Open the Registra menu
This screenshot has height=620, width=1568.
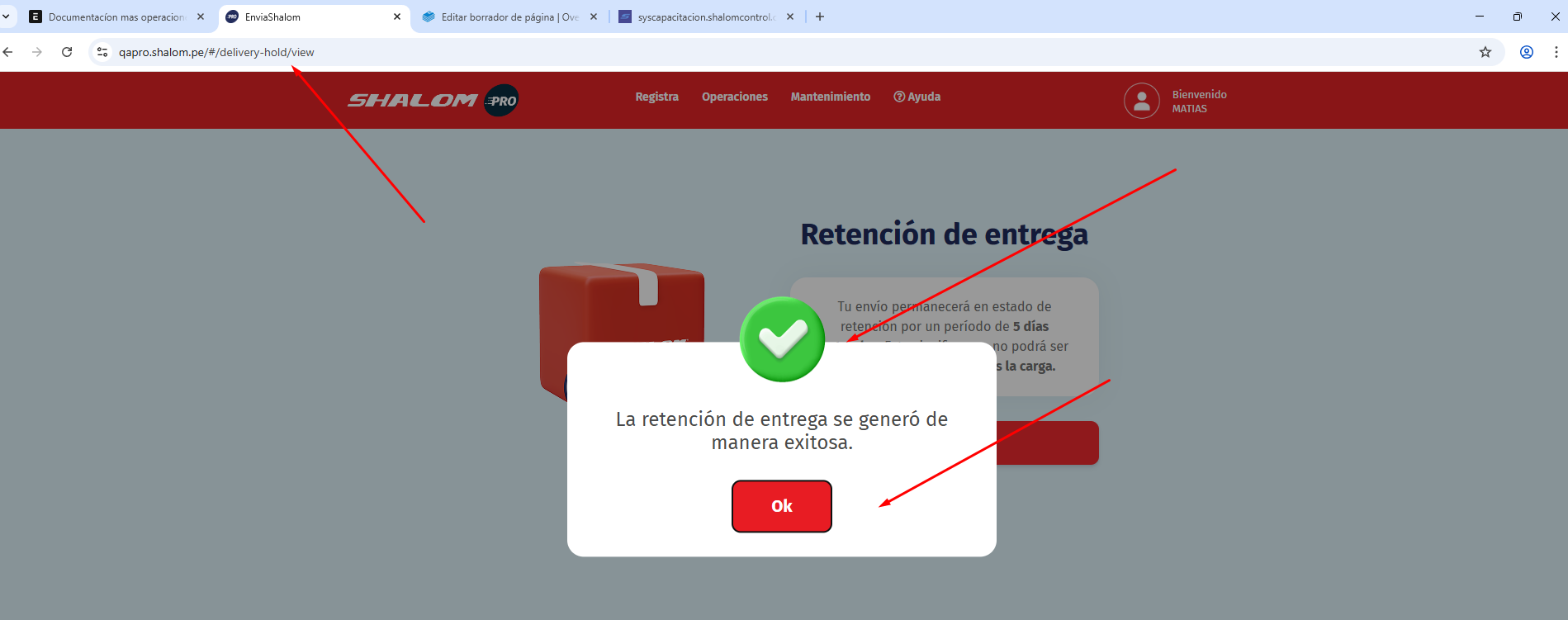pyautogui.click(x=656, y=97)
